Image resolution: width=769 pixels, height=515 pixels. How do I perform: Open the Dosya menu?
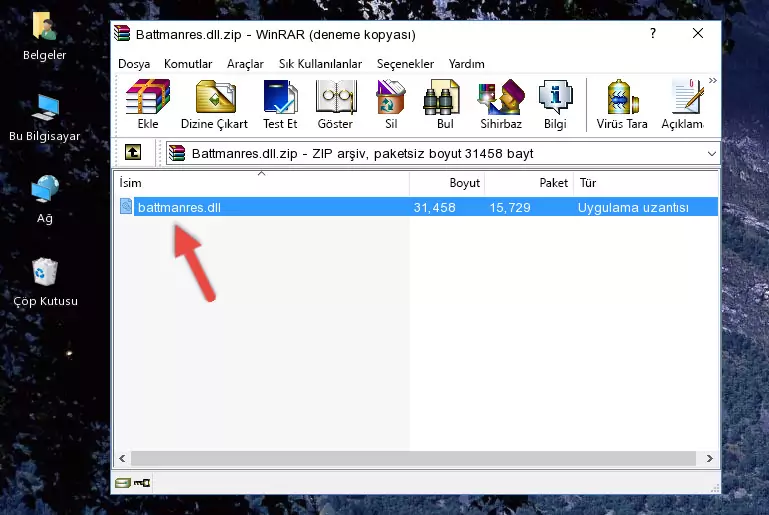[134, 64]
